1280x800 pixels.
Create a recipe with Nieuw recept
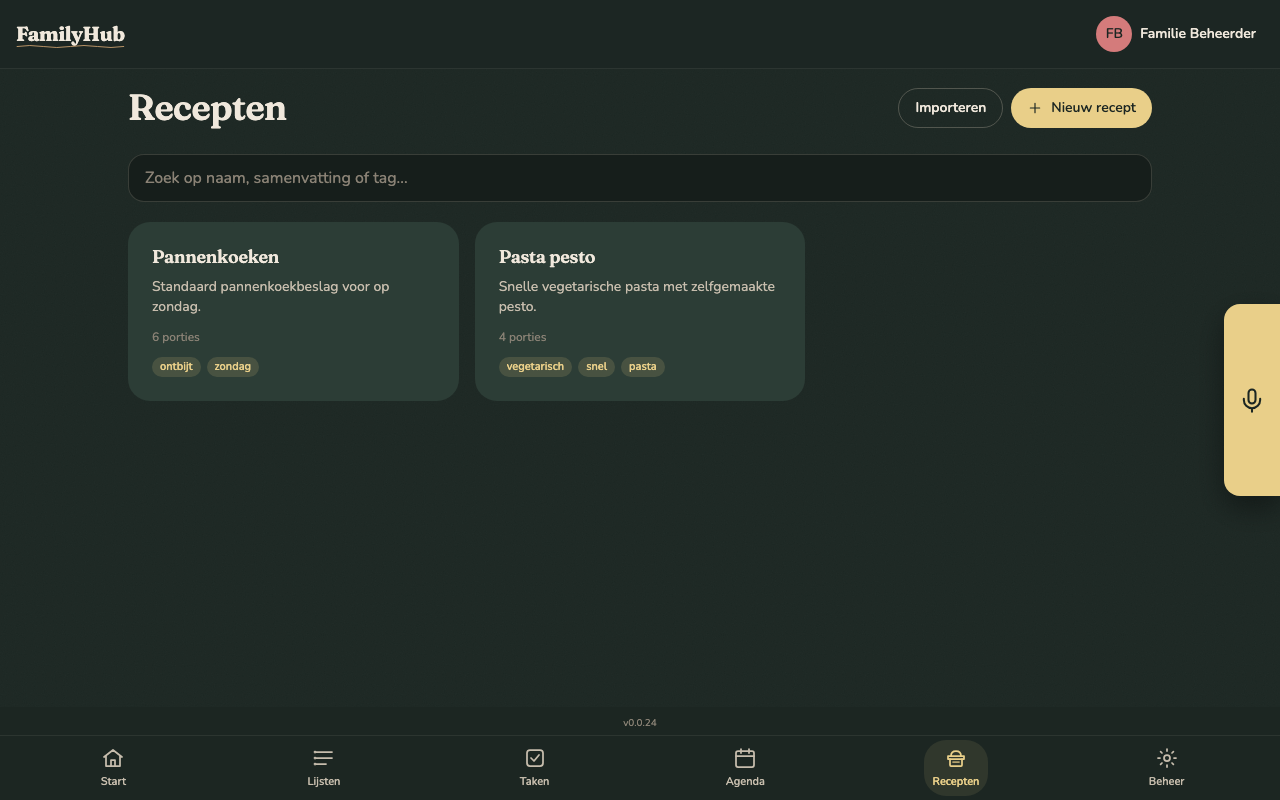tap(1081, 108)
